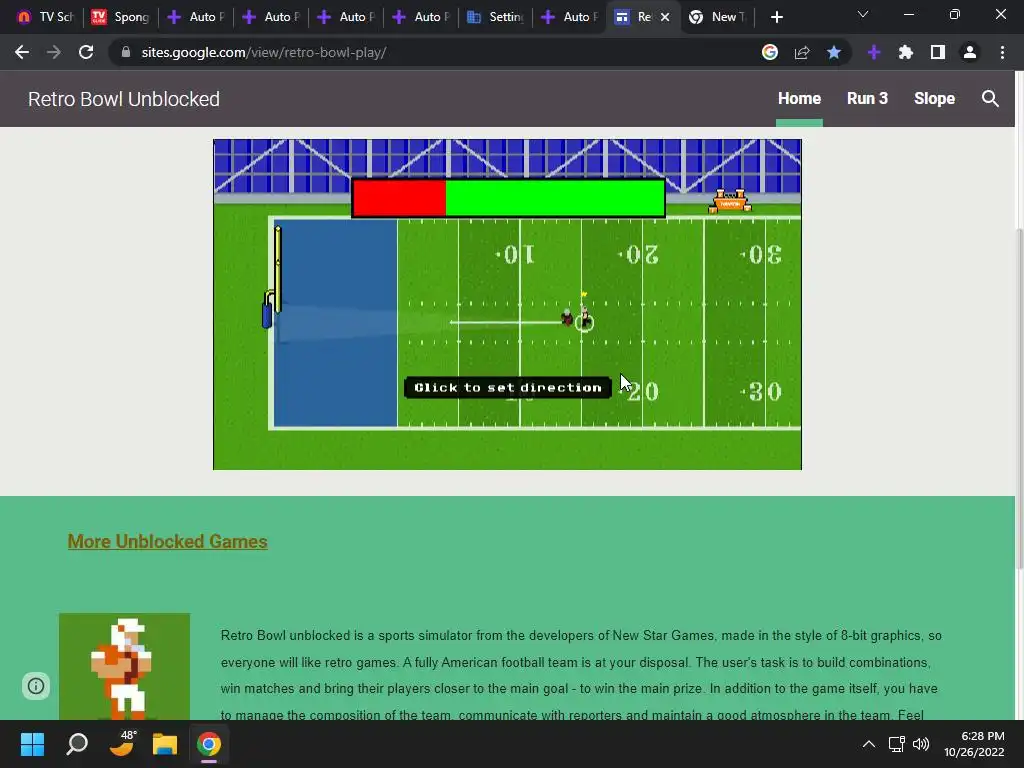1024x768 pixels.
Task: Open File Explorer from taskbar
Action: pos(165,744)
